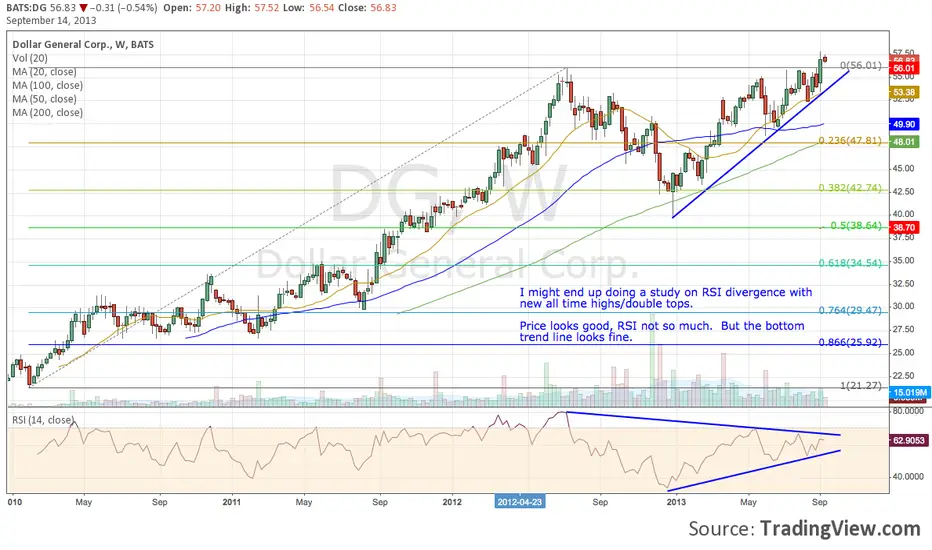
Task: Click the September 14, 2013 date
Action: (x=51, y=20)
